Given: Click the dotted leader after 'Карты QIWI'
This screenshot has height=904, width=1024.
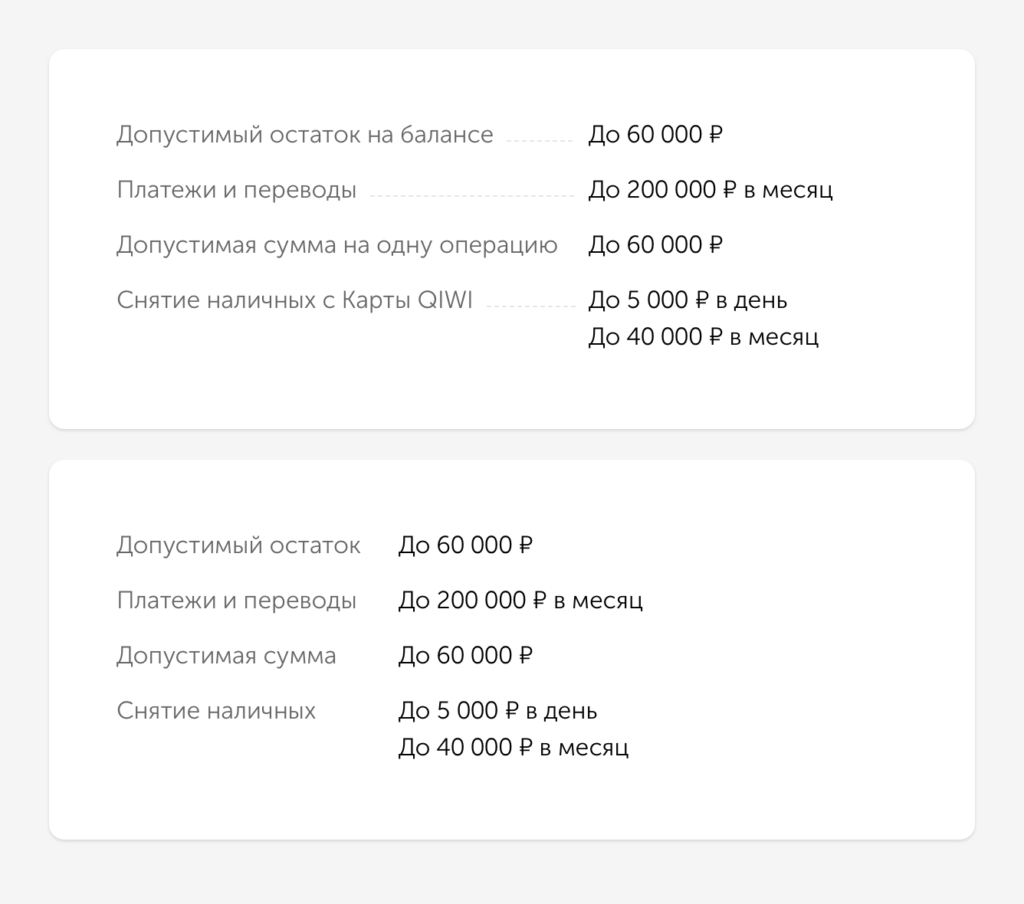Looking at the screenshot, I should coord(530,306).
